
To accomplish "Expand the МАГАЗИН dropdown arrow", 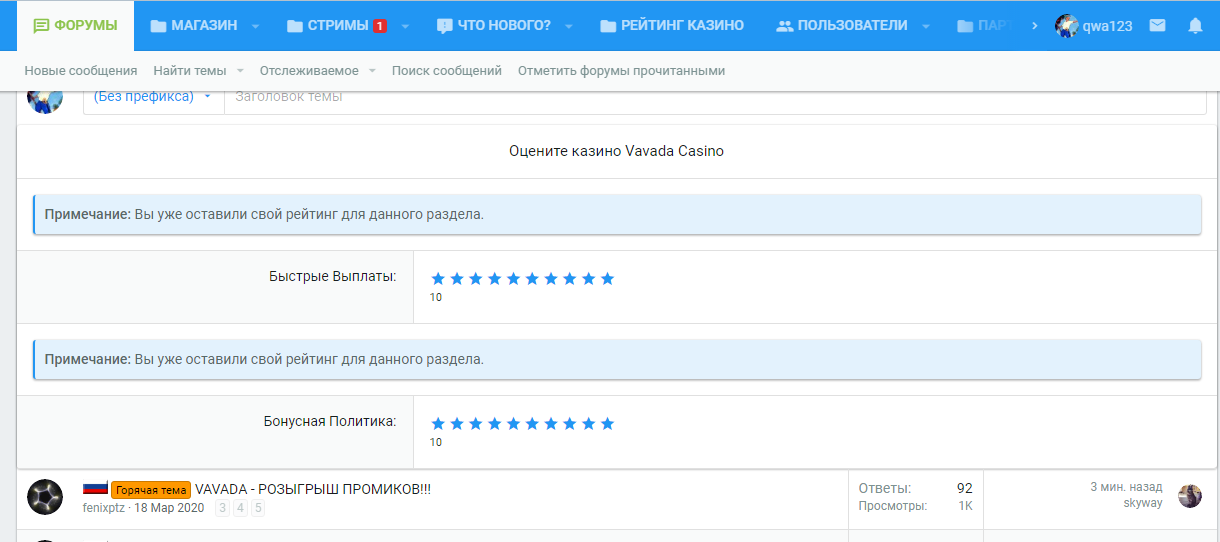I will 255,26.
